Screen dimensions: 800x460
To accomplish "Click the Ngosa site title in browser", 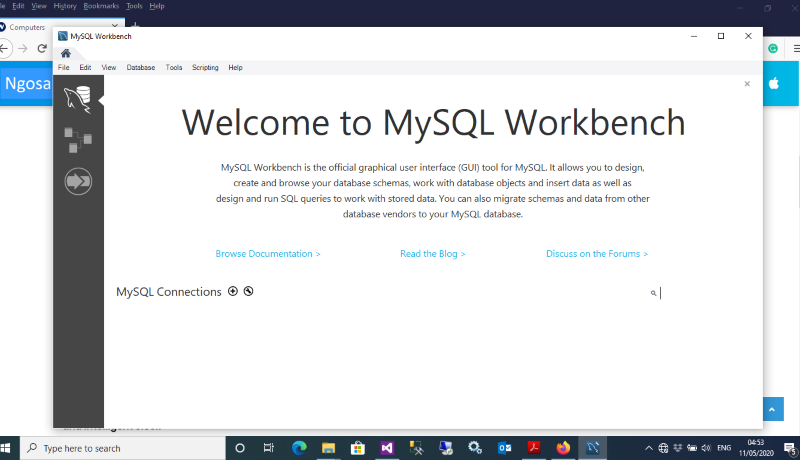I will click(28, 83).
